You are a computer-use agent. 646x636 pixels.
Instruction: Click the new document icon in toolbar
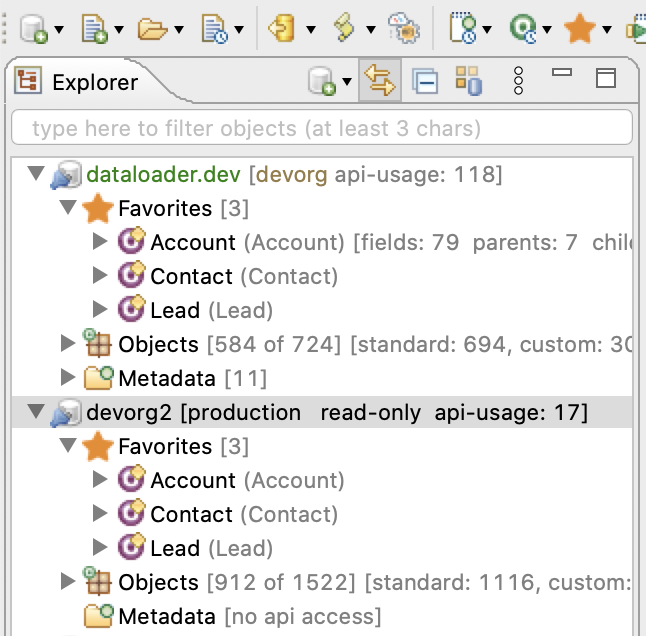coord(95,29)
